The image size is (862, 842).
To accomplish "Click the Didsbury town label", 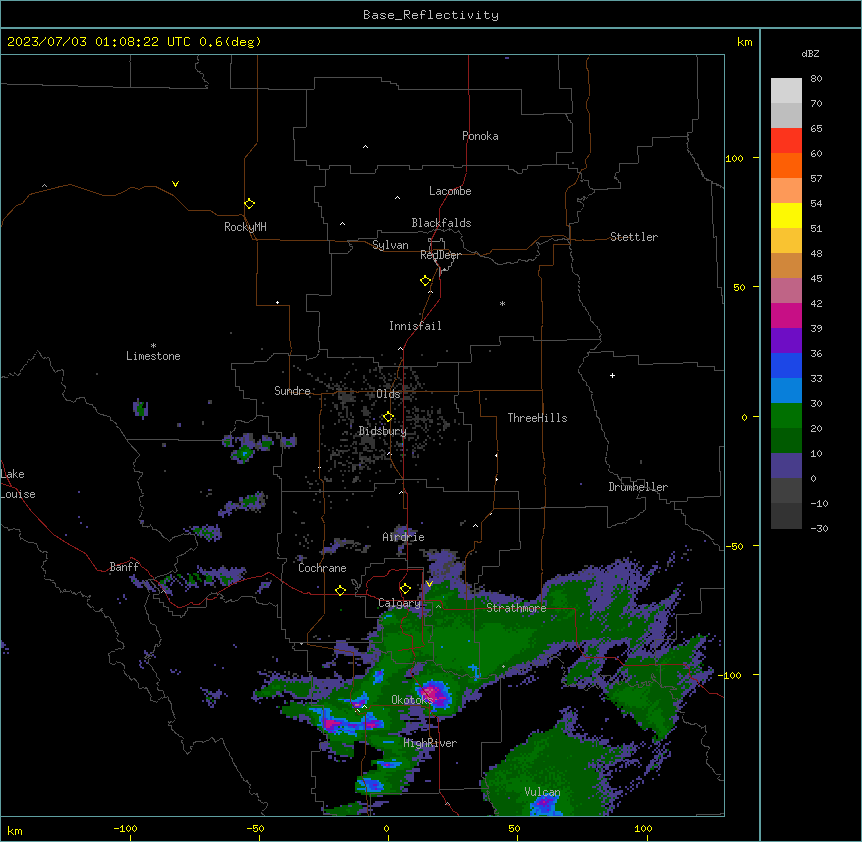I will (x=383, y=431).
